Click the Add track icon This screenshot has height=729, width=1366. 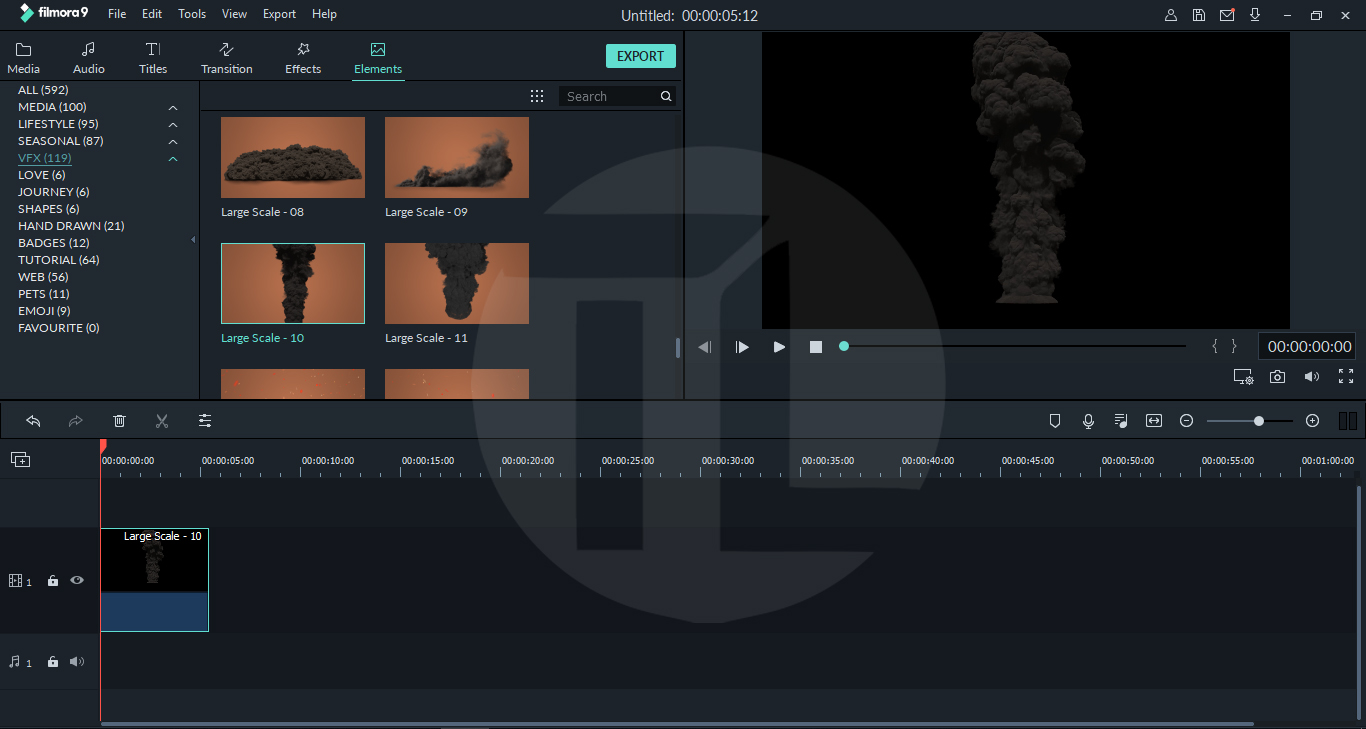pos(20,459)
